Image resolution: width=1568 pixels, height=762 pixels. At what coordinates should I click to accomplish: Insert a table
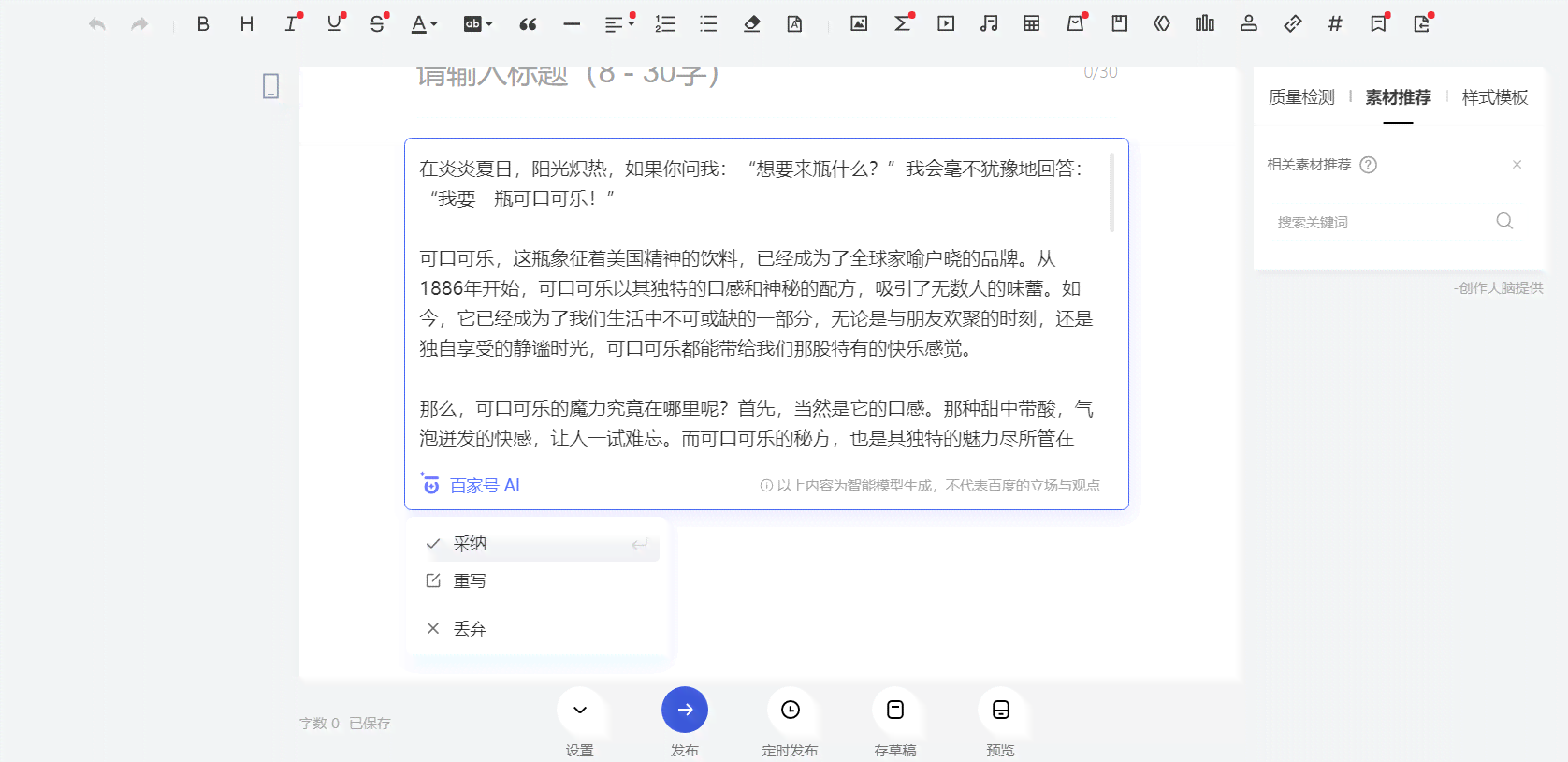point(1032,24)
